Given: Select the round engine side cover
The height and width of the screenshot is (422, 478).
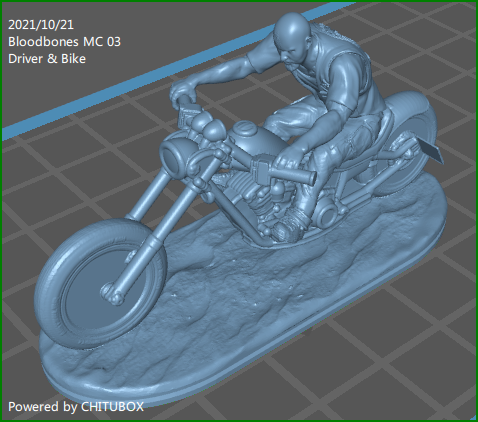Looking at the screenshot, I should (x=325, y=213).
